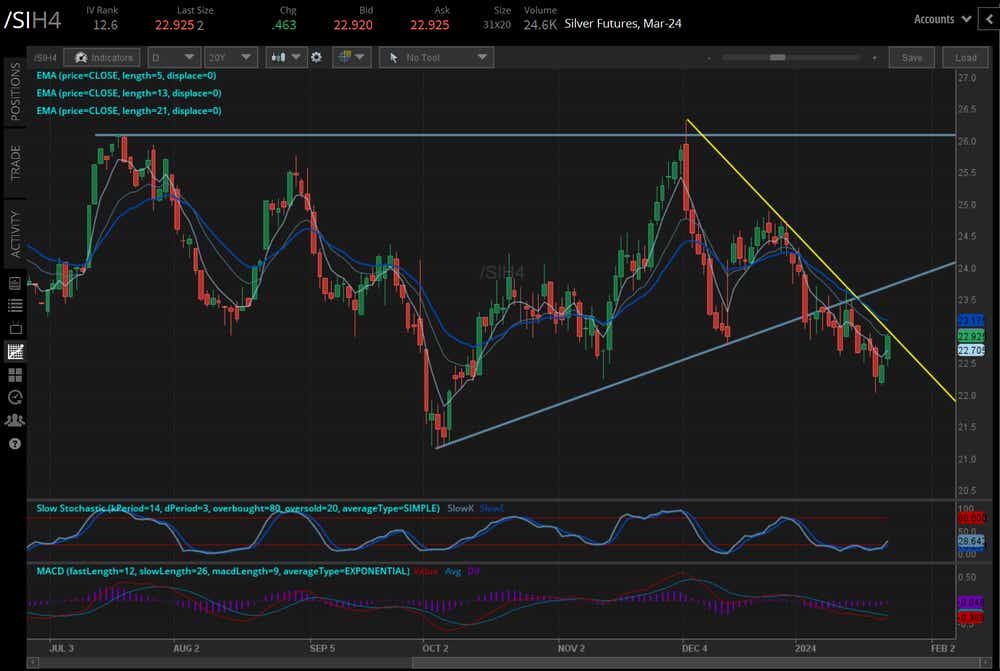Click the TV media sidebar icon
The height and width of the screenshot is (671, 1000).
pos(15,328)
